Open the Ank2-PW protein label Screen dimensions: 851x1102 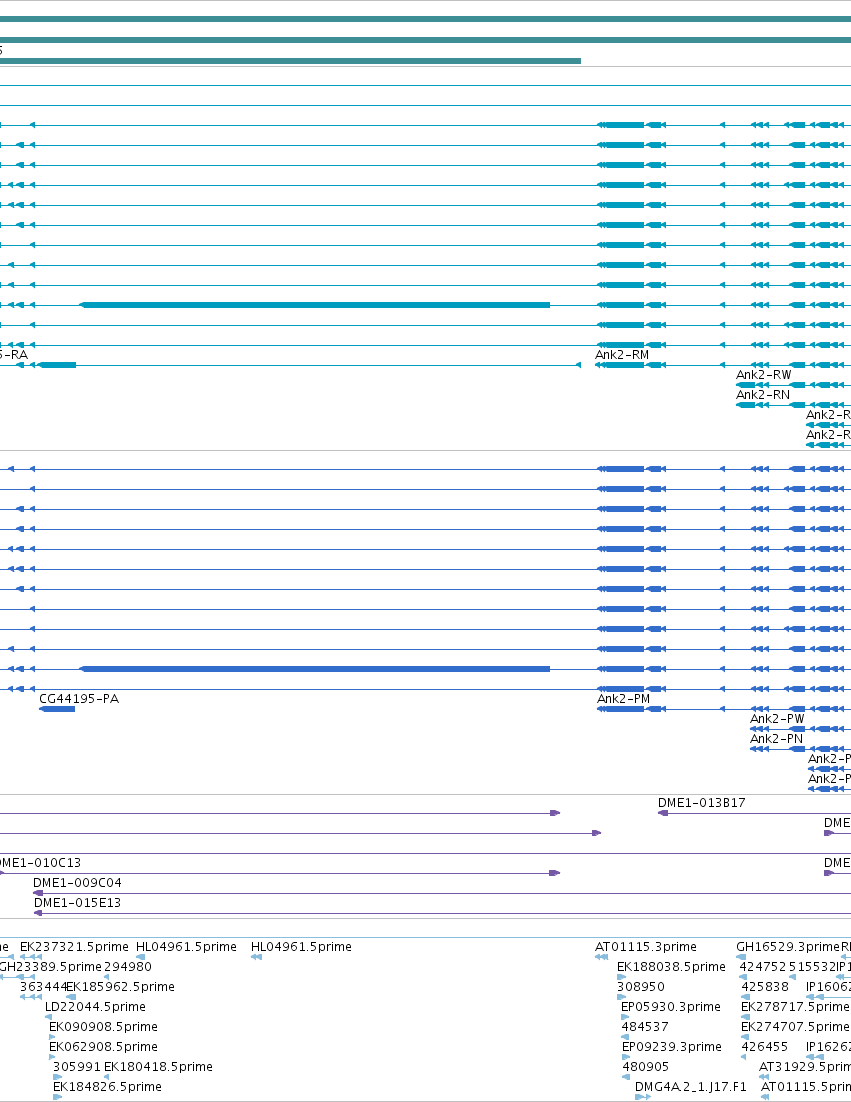777,719
